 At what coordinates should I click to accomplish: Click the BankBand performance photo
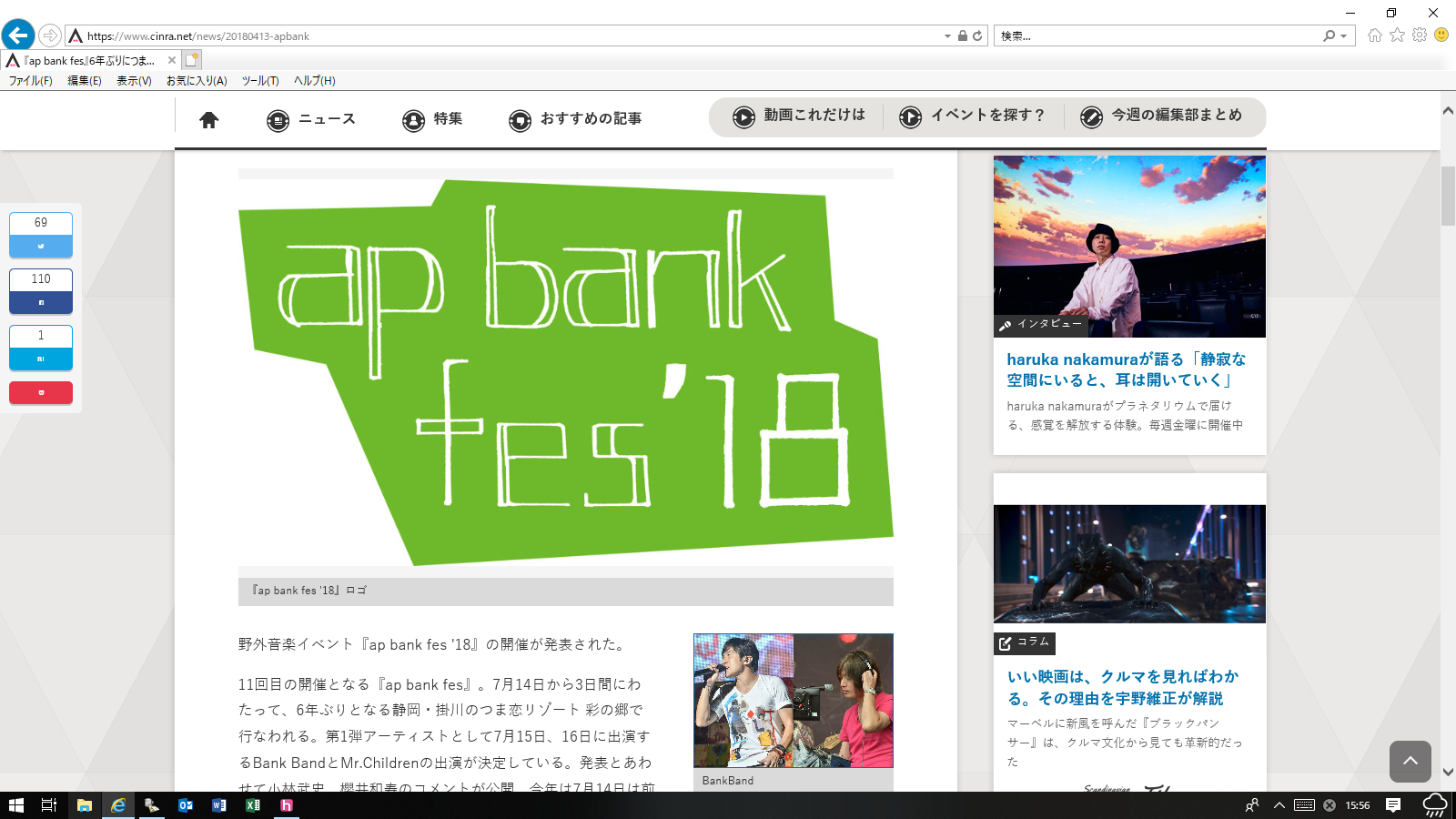(794, 701)
